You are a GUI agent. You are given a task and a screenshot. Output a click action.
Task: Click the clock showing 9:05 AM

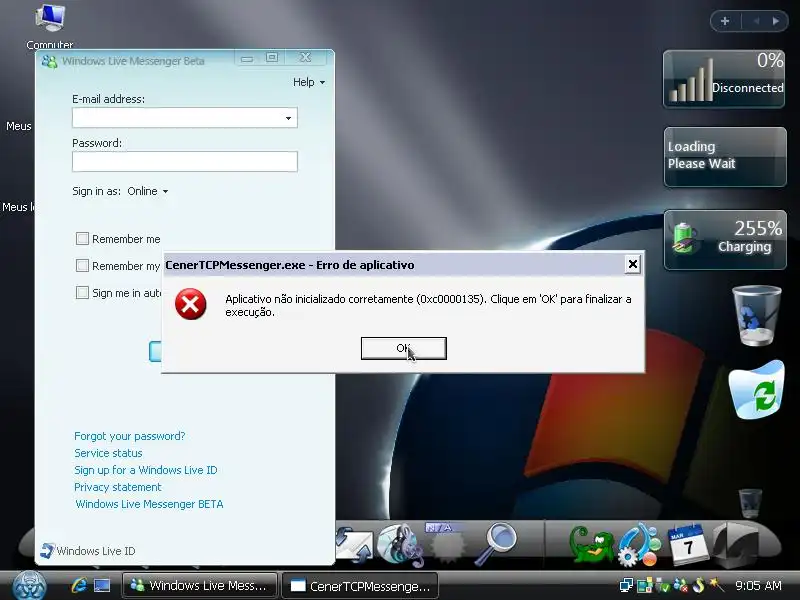(x=759, y=586)
